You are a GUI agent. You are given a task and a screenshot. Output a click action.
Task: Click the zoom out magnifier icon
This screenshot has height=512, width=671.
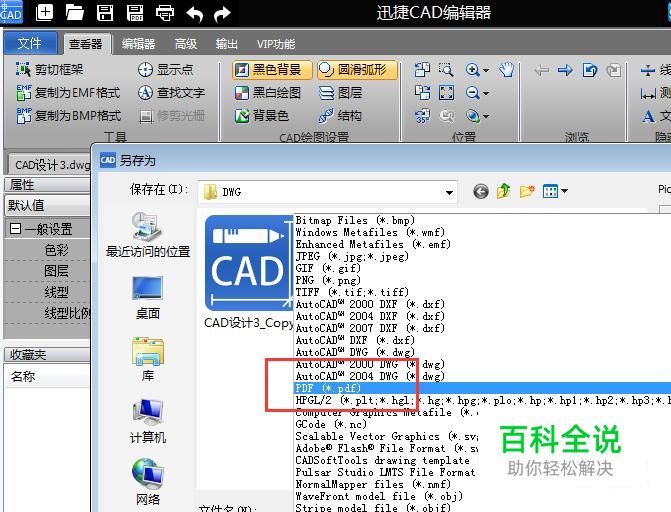tap(472, 92)
